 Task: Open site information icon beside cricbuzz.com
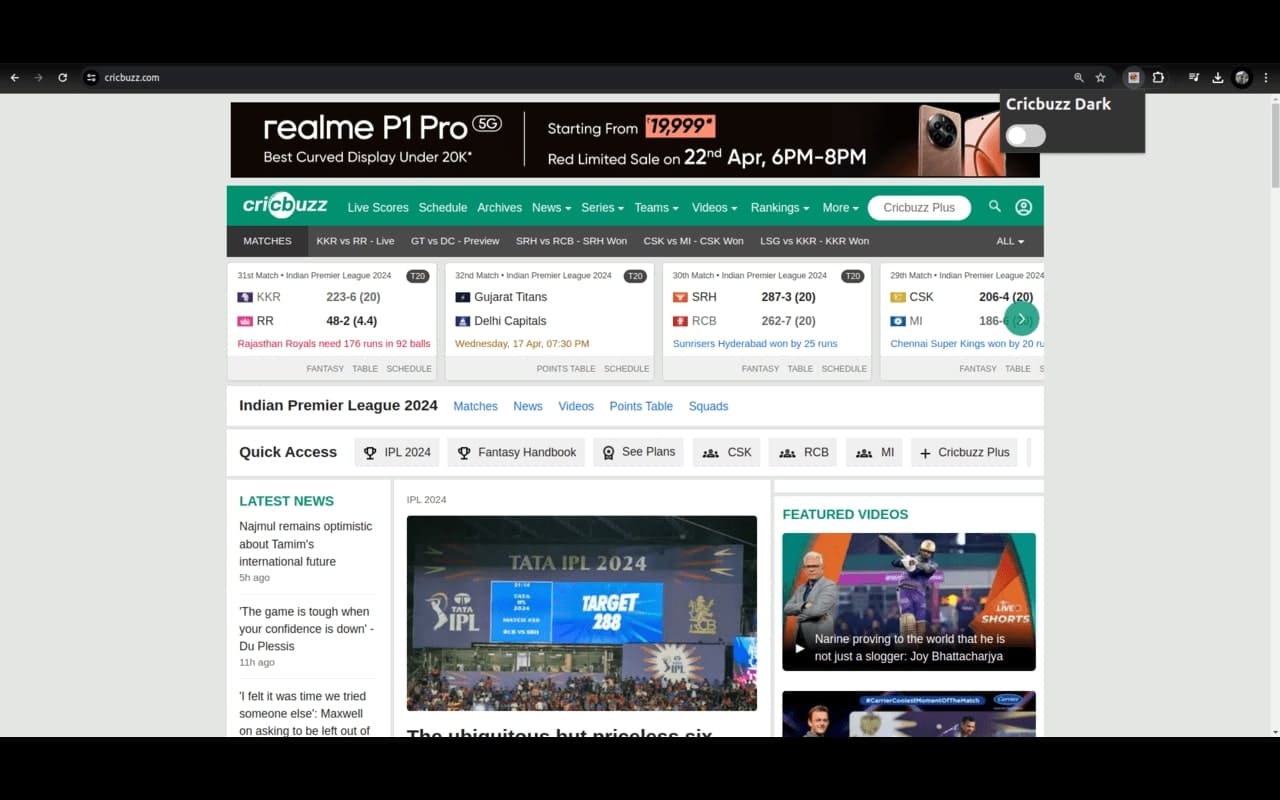[x=91, y=78]
